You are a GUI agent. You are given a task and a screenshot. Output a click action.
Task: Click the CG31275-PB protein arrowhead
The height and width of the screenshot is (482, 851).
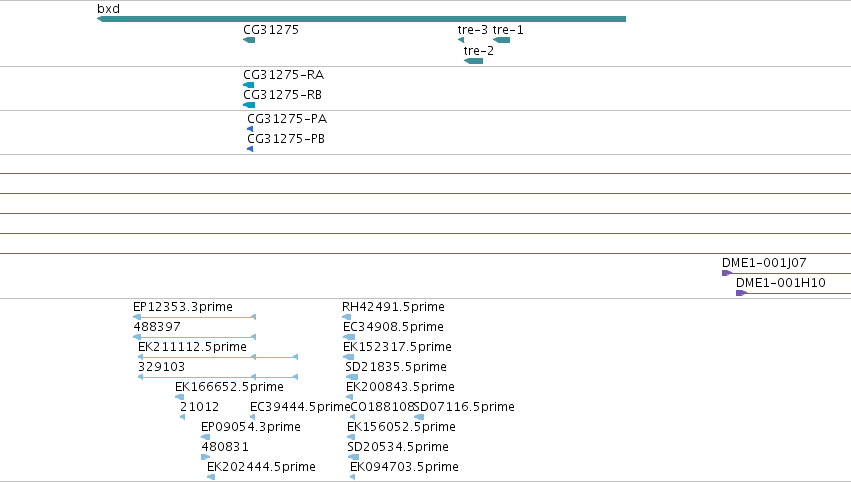[x=250, y=149]
